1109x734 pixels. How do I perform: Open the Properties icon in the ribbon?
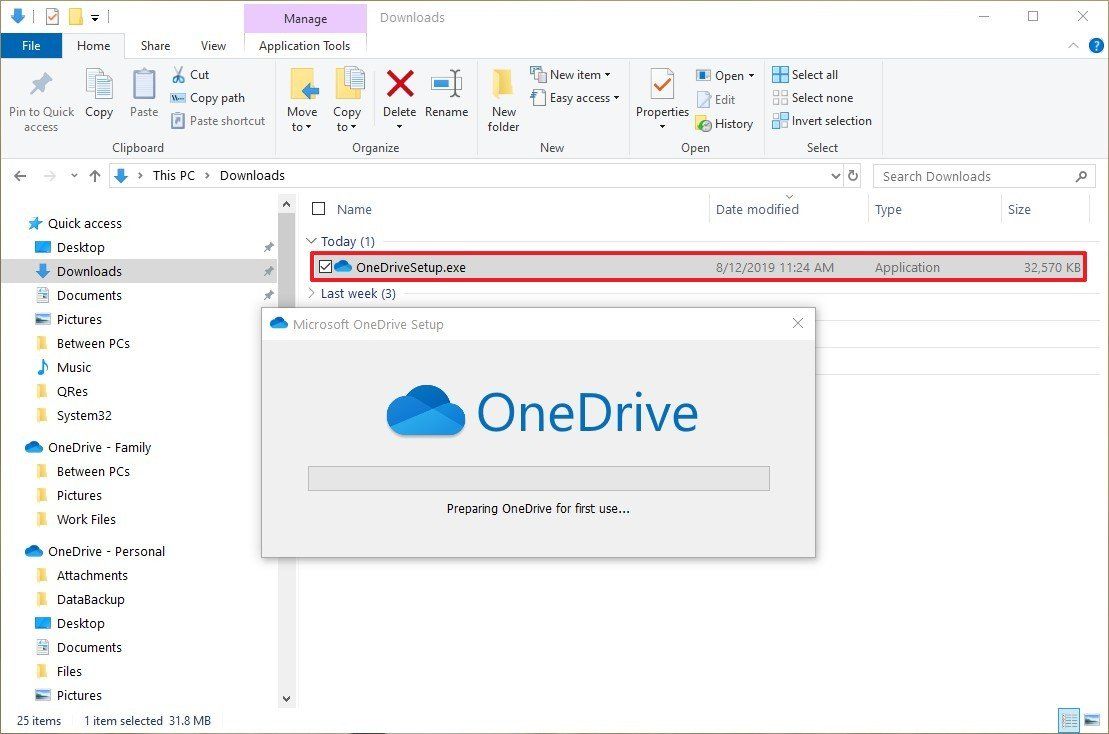tap(661, 97)
